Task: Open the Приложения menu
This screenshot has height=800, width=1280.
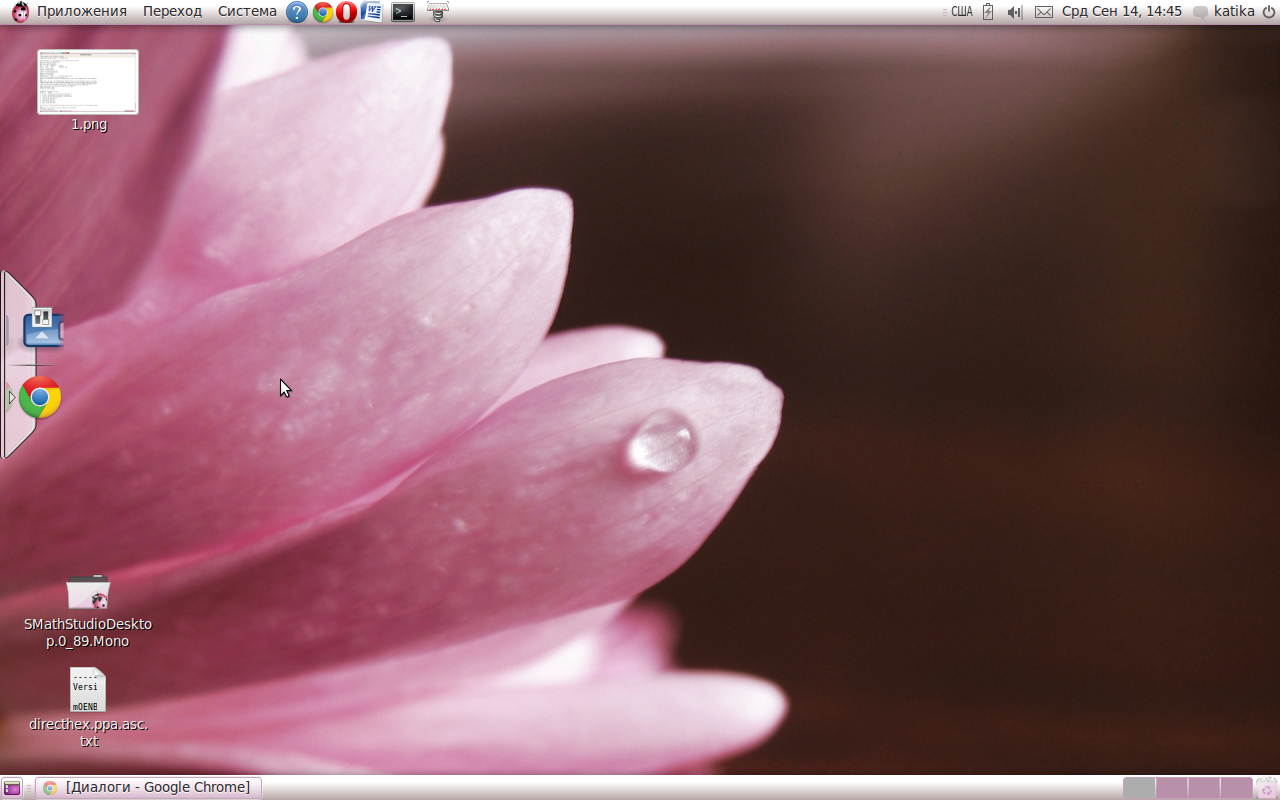Action: [x=82, y=11]
